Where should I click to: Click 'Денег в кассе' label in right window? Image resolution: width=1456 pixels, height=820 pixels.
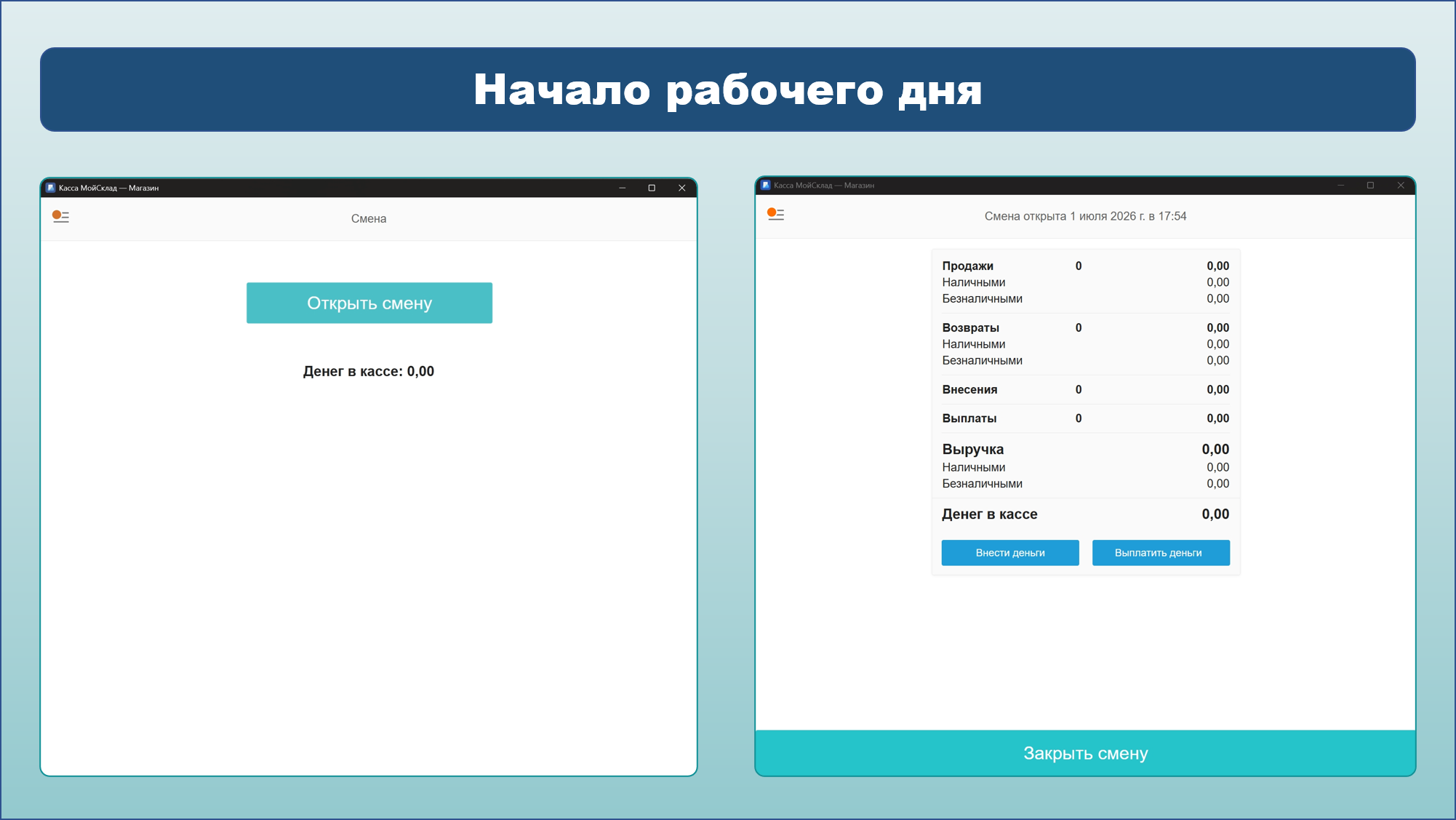[x=989, y=514]
